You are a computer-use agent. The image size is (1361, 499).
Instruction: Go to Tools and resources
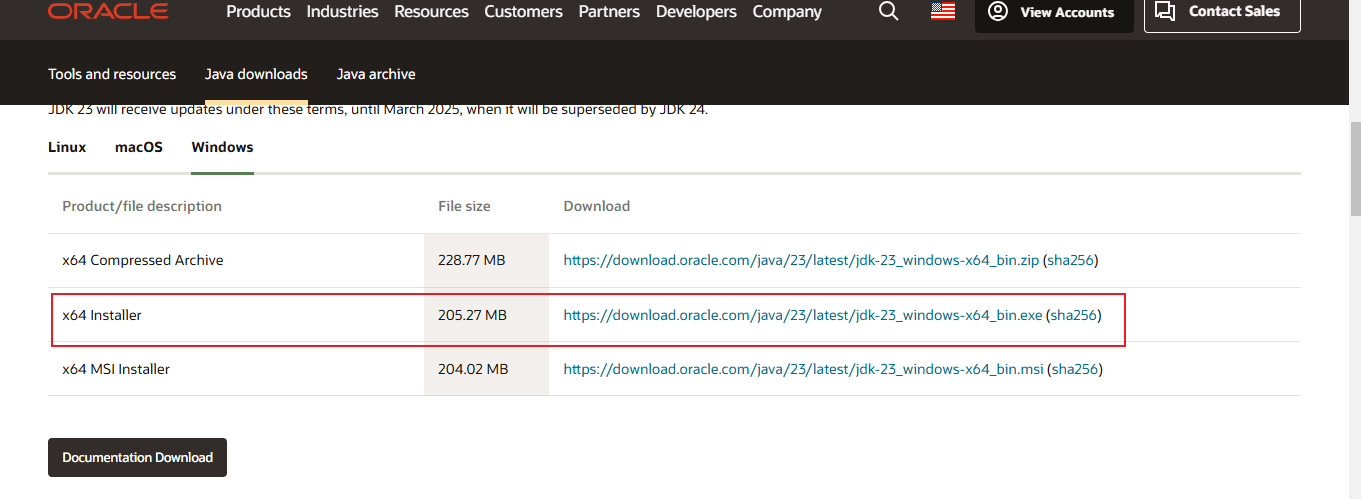[112, 74]
